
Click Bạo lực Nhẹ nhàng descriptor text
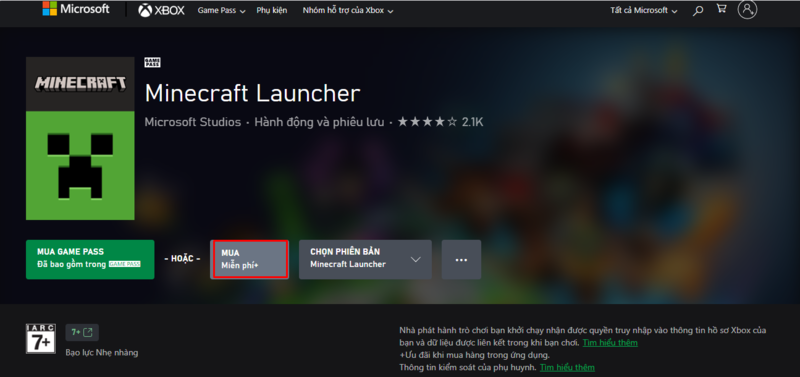(102, 353)
